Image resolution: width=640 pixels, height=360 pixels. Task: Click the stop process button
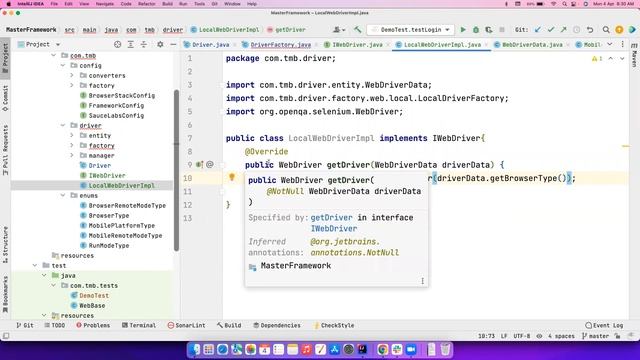coord(502,30)
